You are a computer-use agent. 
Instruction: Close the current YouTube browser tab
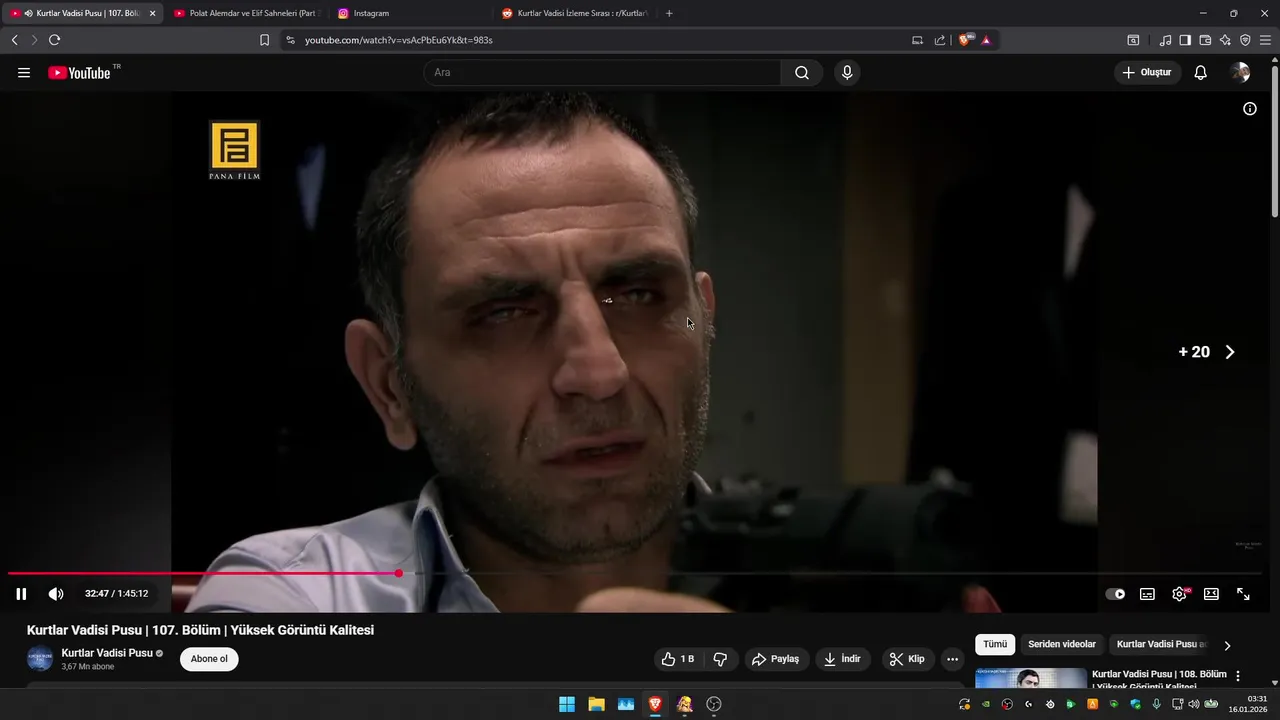point(153,13)
